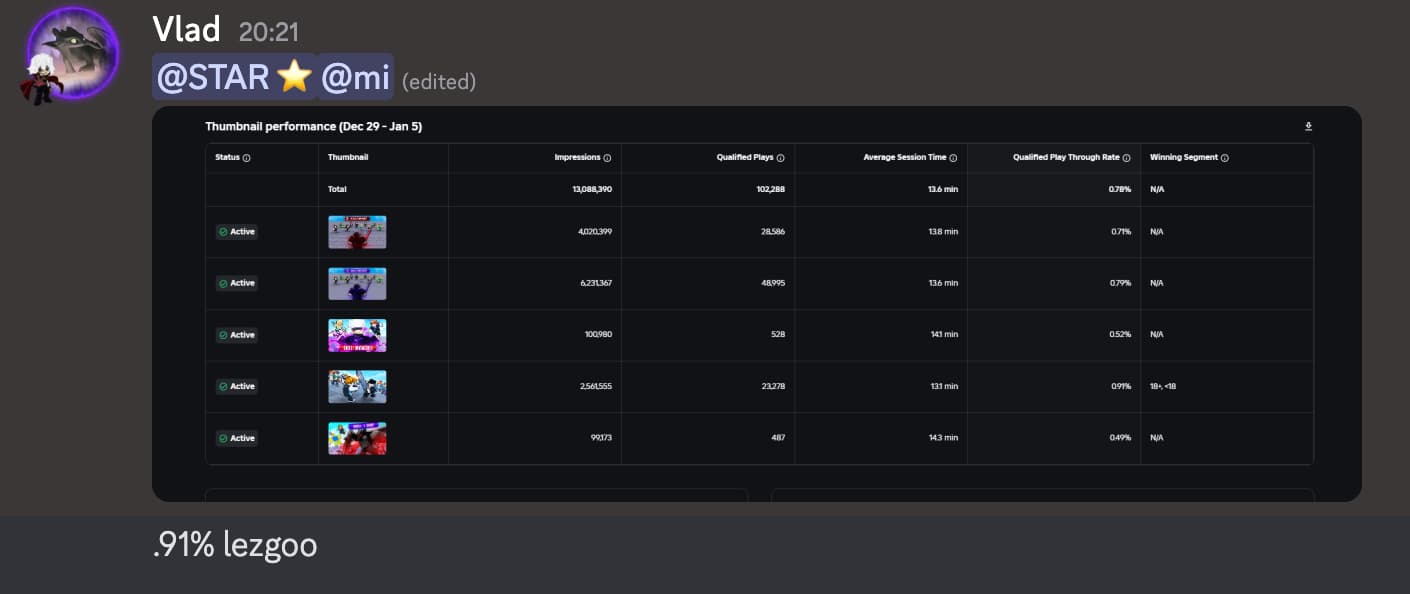The width and height of the screenshot is (1410, 594).
Task: Click Active status badge in the 6,231,367 impressions row
Action: (237, 283)
